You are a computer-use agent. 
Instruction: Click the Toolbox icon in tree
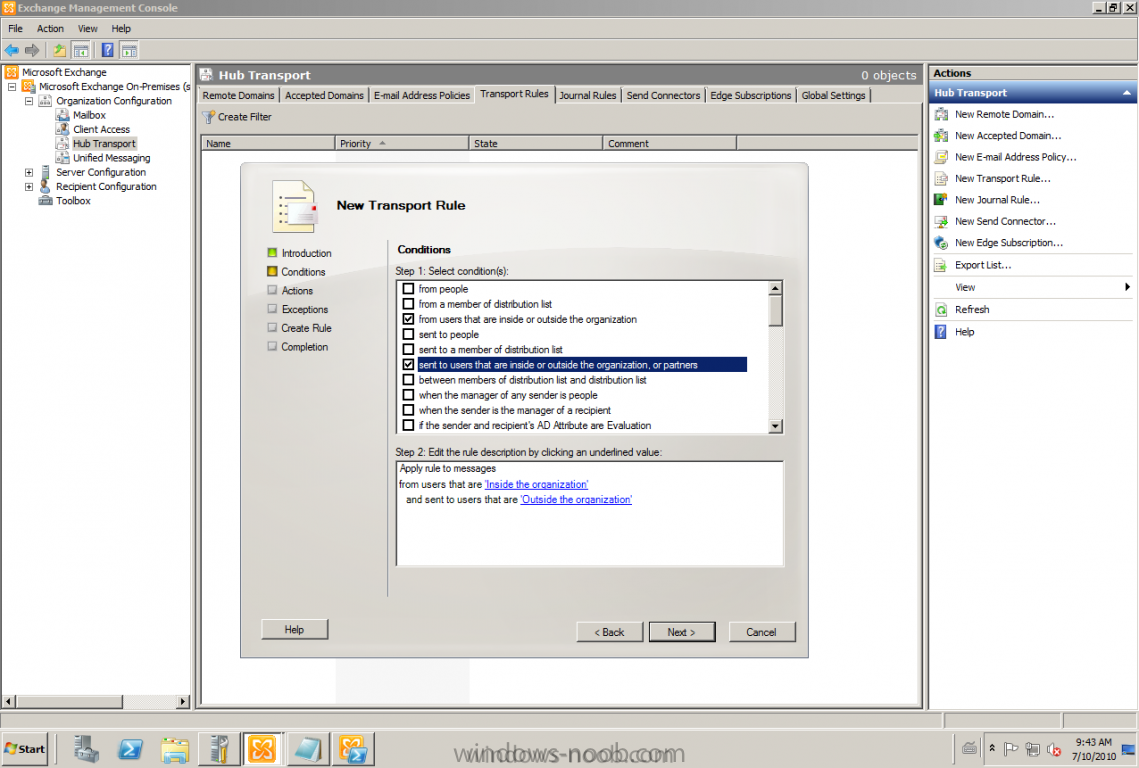46,201
